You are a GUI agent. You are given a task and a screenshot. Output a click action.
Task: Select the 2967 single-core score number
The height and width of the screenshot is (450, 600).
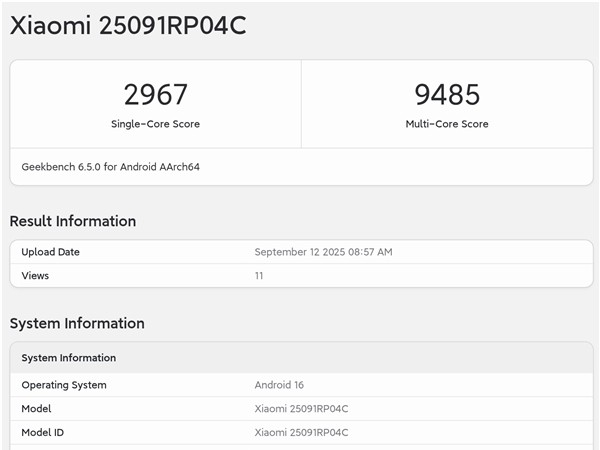tap(155, 95)
